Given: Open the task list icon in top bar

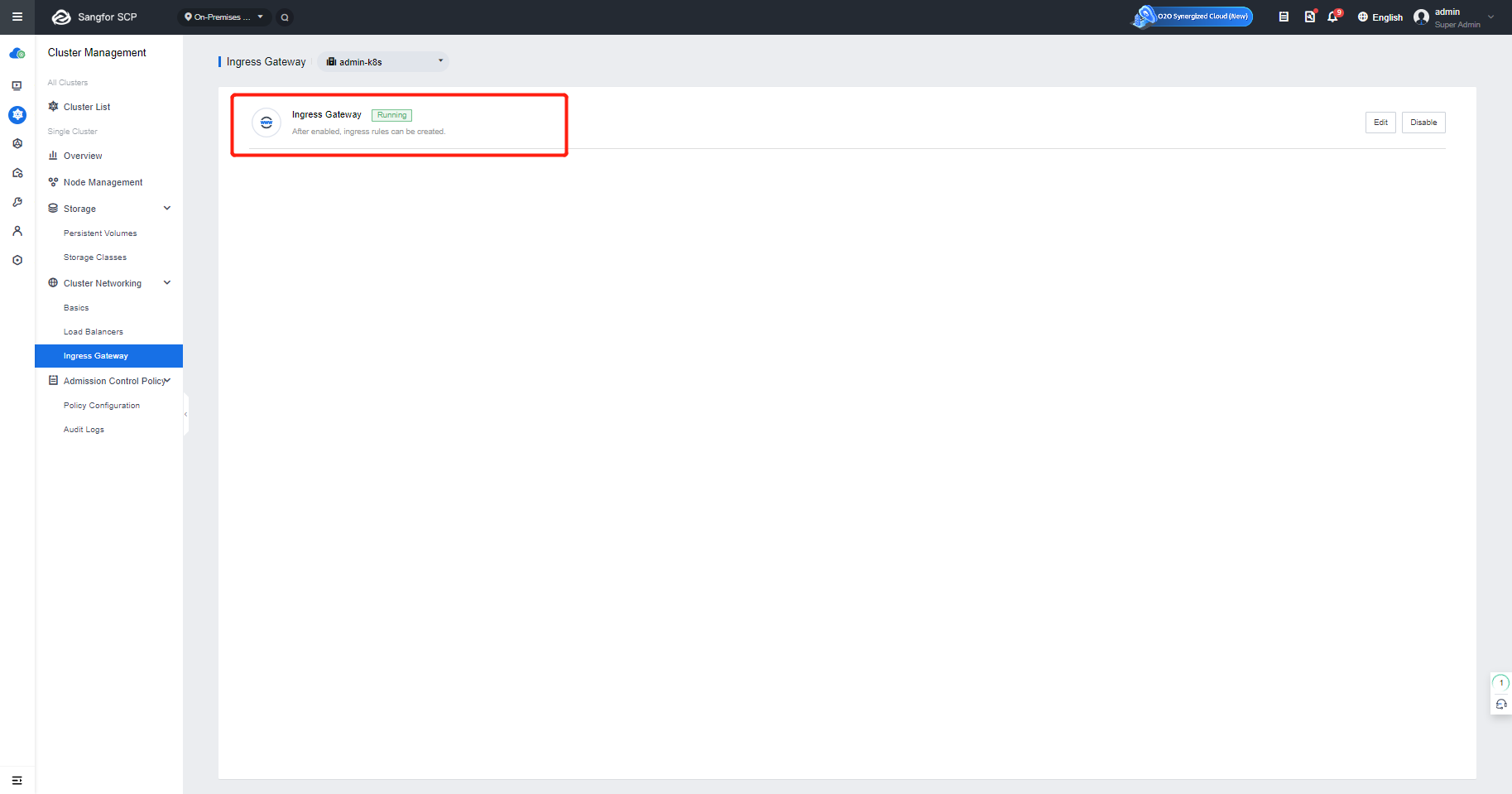Looking at the screenshot, I should tap(1284, 17).
